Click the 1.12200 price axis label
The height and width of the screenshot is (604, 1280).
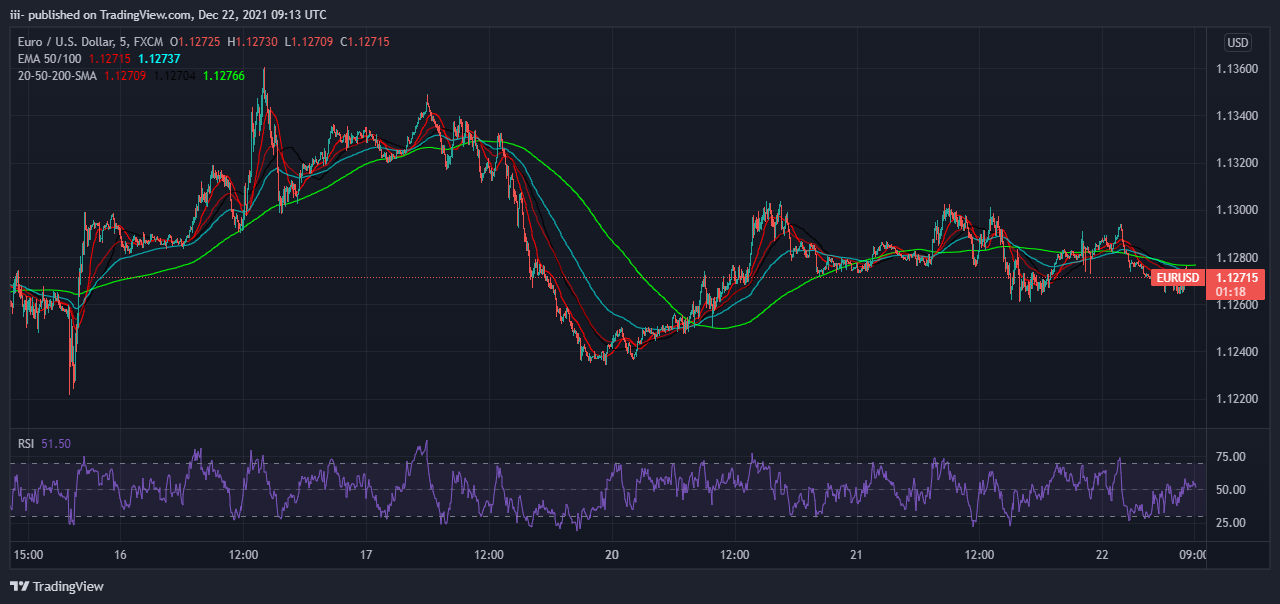tap(1236, 399)
